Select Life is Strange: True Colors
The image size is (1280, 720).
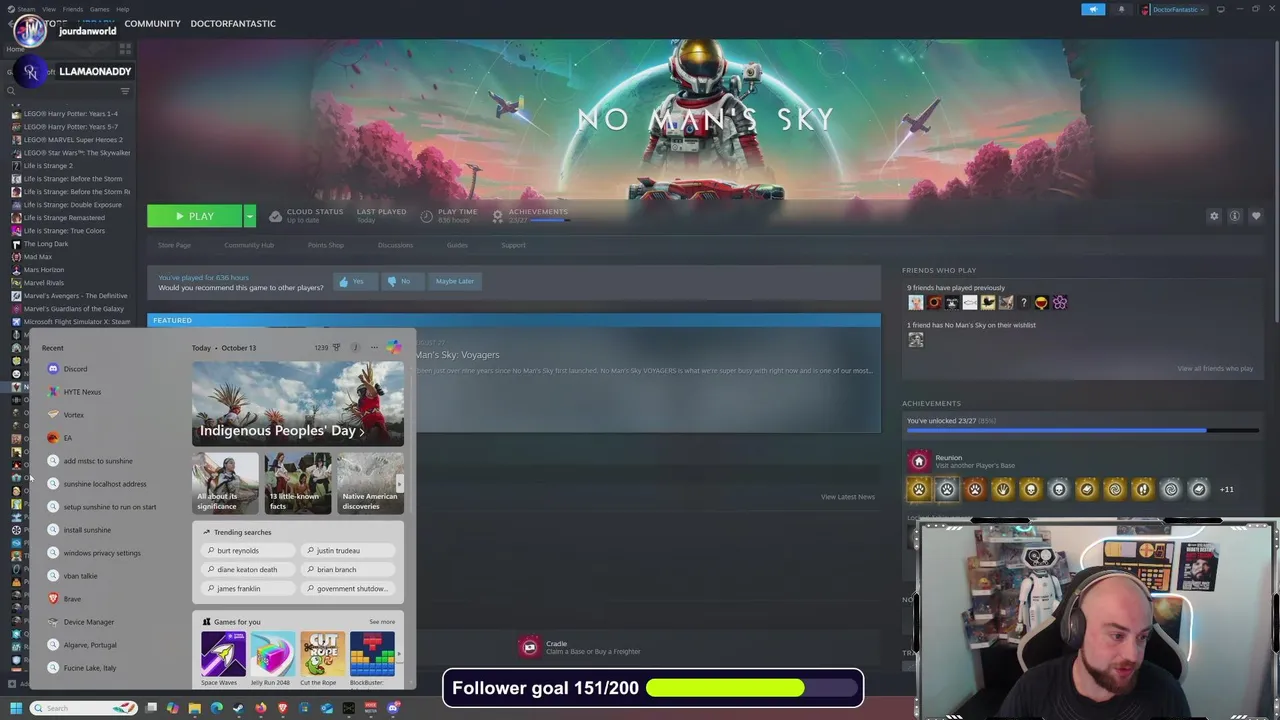coord(64,231)
